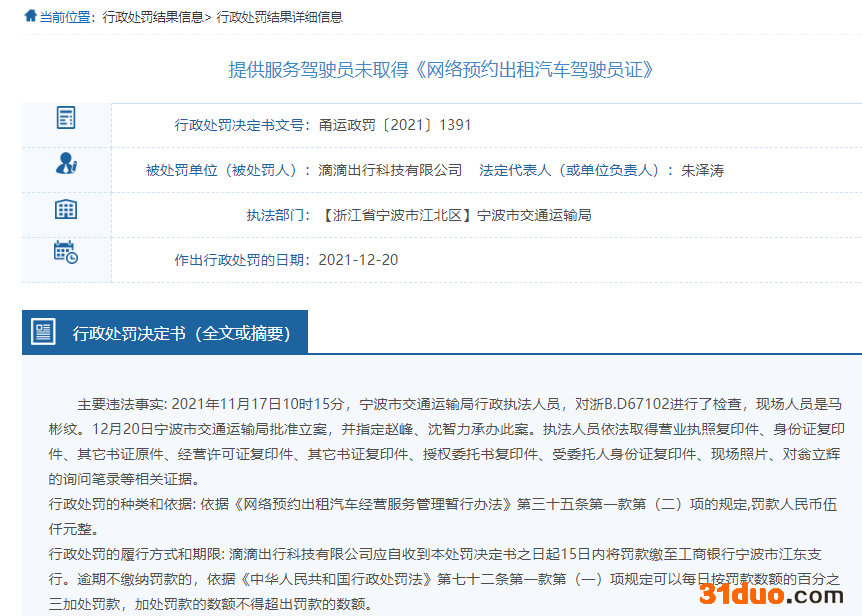This screenshot has width=862, height=616.
Task: Click the document number 甬运政罚〔2021〕1391
Action: point(395,125)
